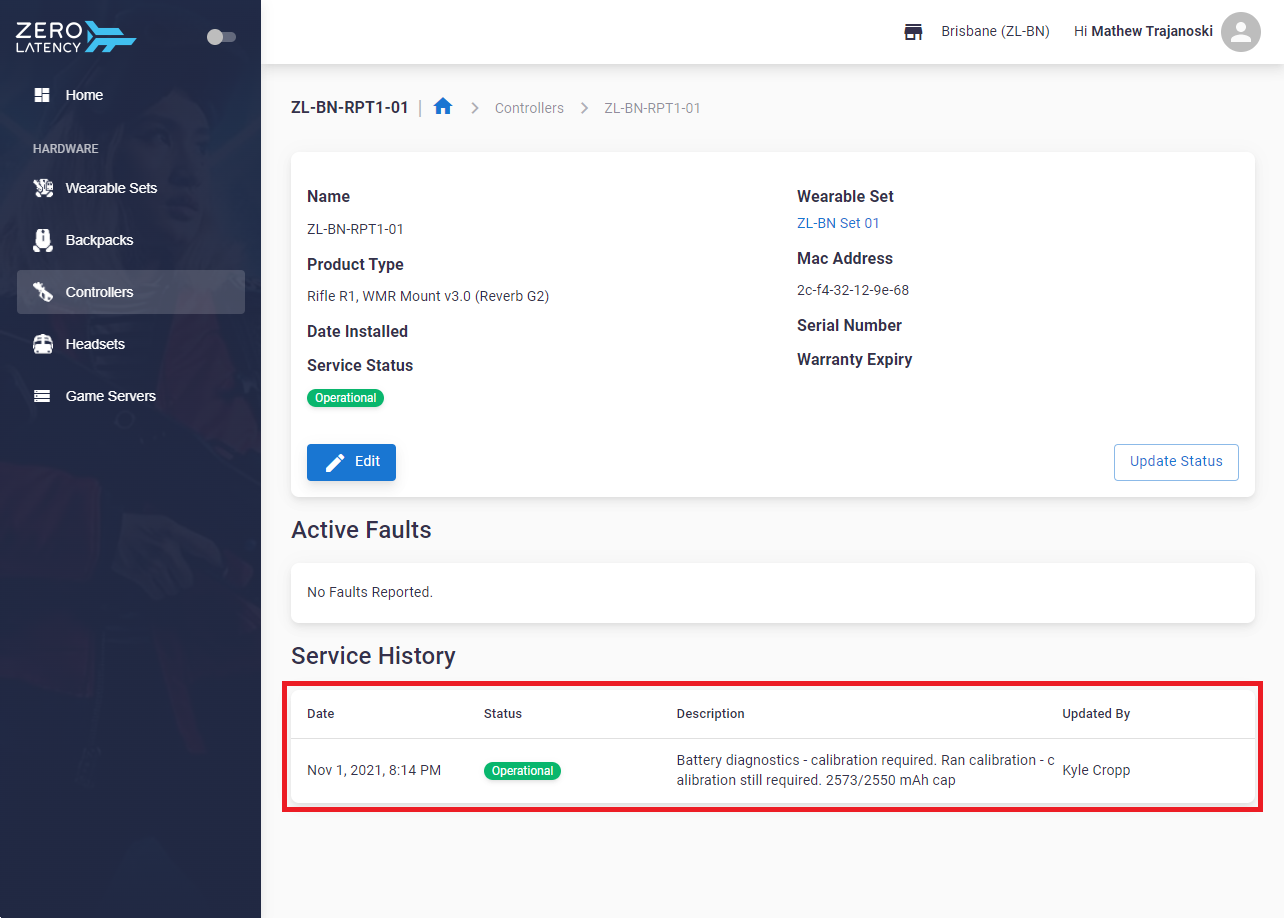Go to Backpacks section
Screen dimensions: 1284x918
click(131, 240)
